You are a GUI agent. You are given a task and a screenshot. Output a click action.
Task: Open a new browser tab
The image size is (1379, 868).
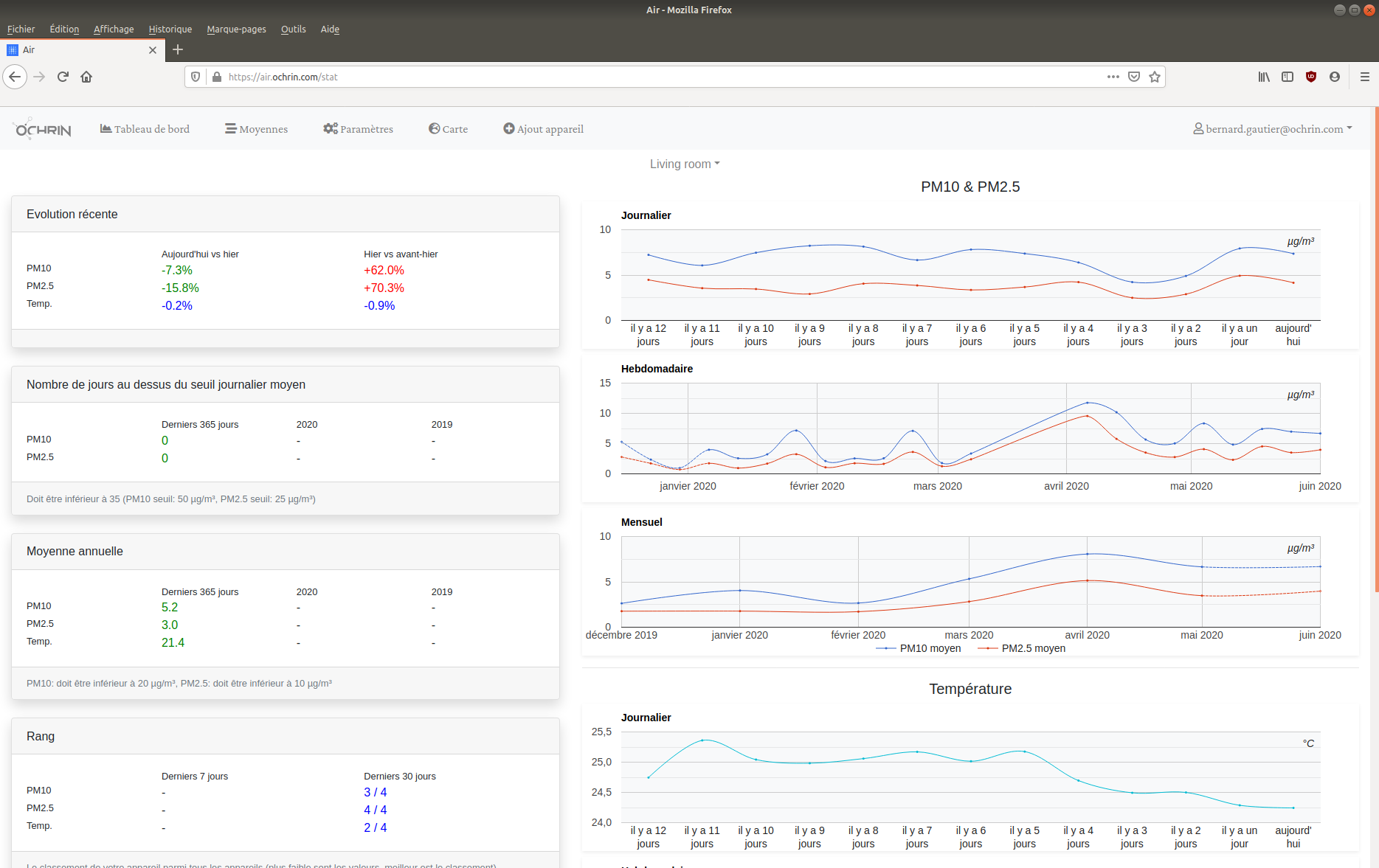[178, 49]
